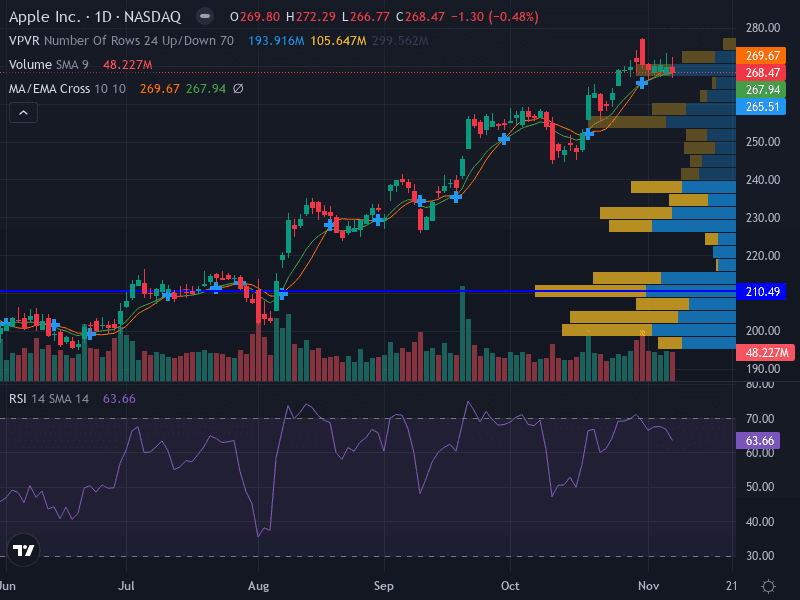Click the orange 269.67 price label

coord(762,55)
